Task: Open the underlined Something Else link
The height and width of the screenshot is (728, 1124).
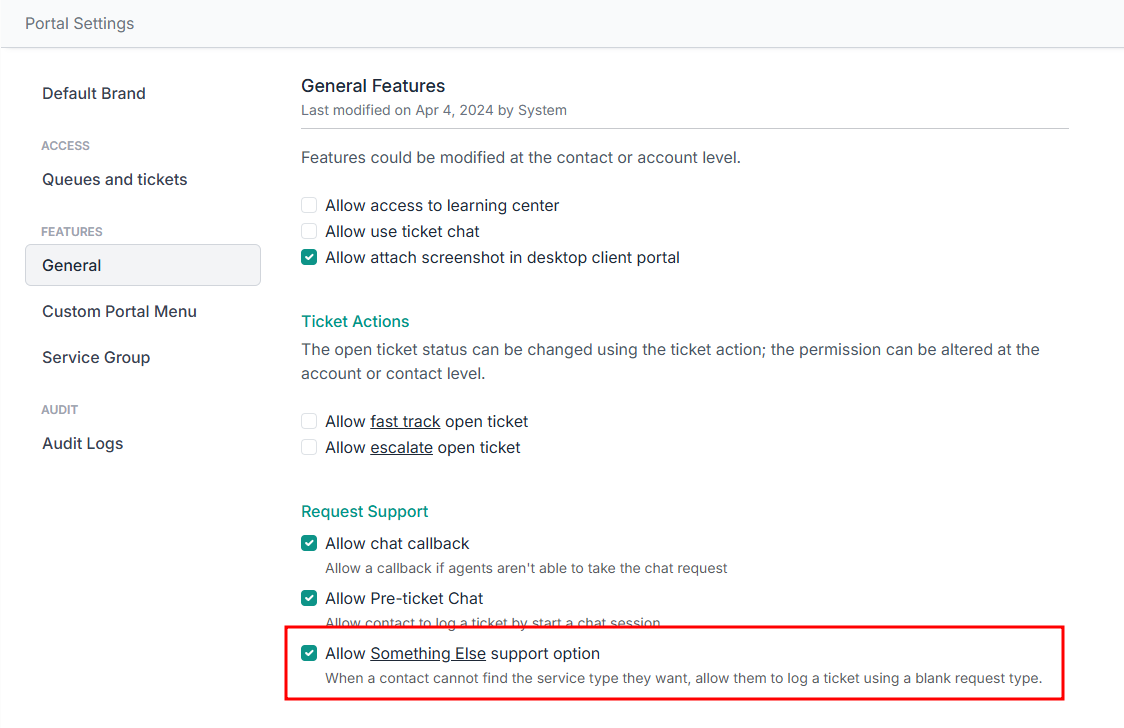Action: pos(428,653)
